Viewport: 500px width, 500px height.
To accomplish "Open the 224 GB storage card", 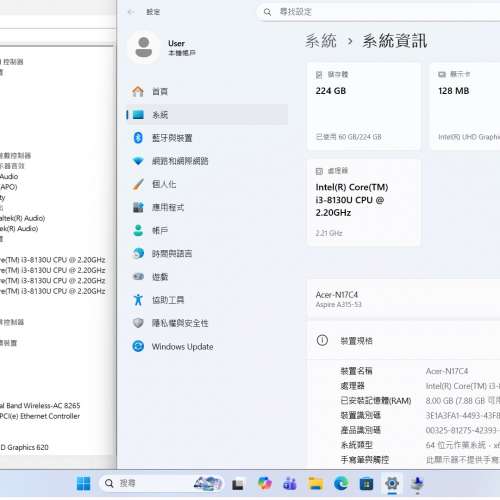I will (x=364, y=106).
